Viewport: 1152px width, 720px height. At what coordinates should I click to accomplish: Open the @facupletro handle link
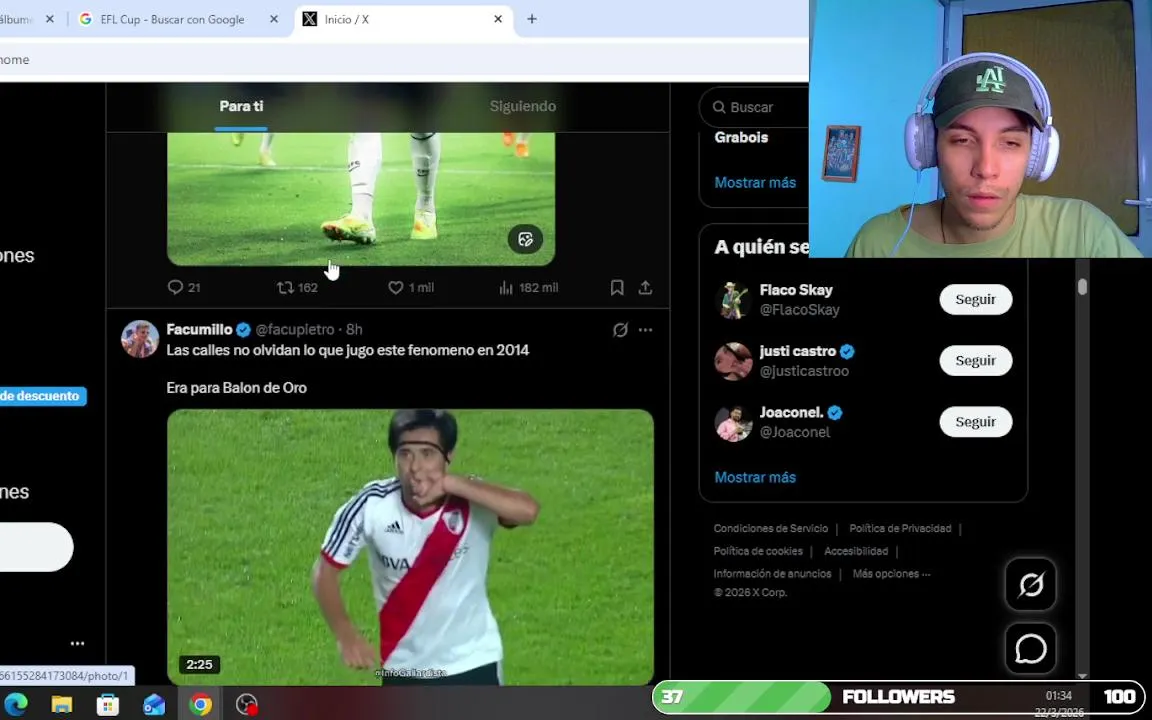point(295,330)
